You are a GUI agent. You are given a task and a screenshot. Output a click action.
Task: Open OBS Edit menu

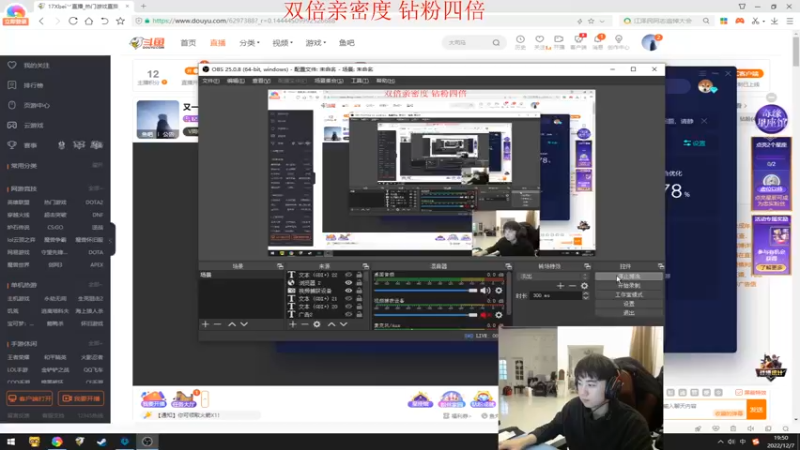point(235,81)
